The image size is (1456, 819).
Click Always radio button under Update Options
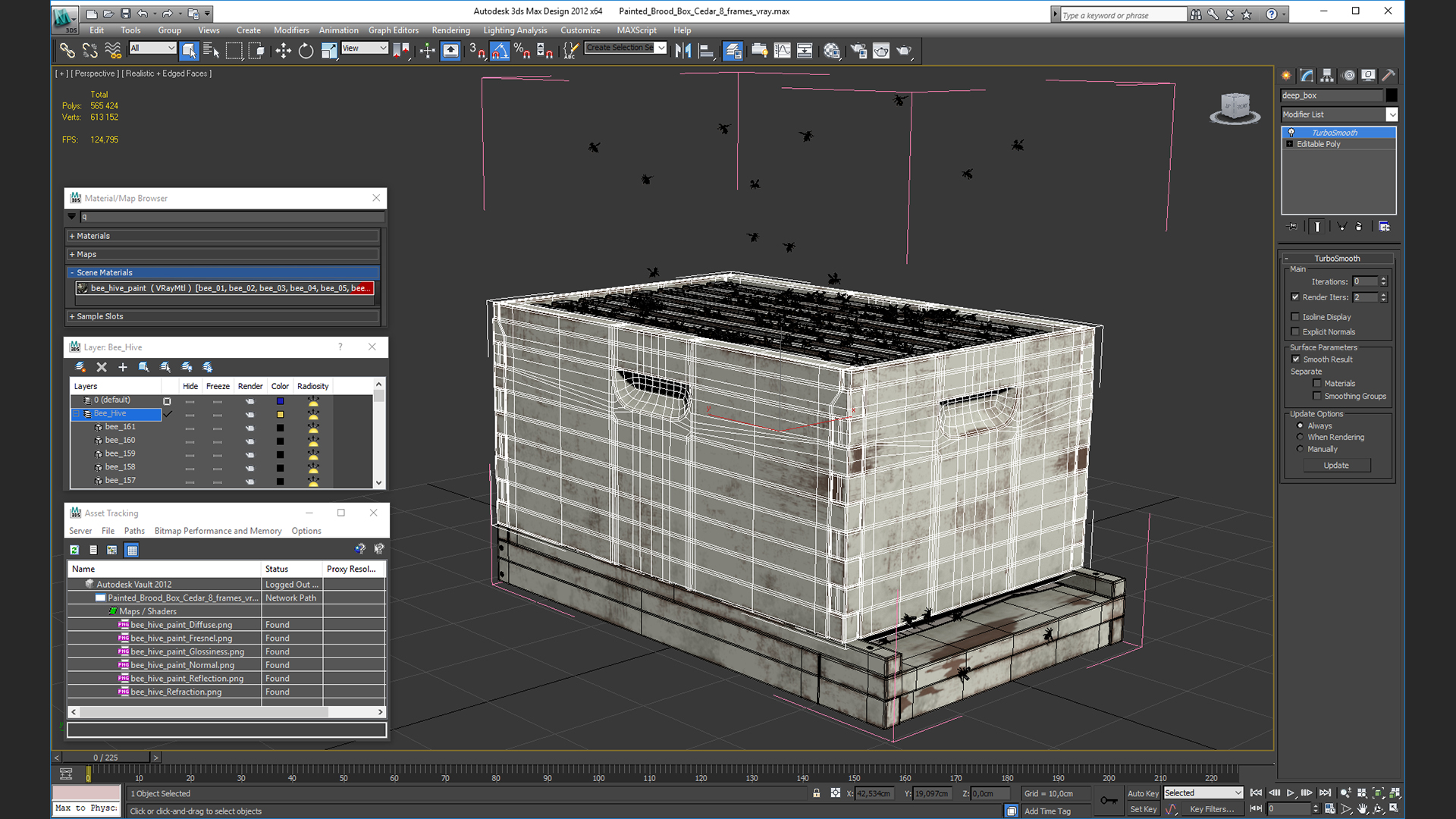point(1300,425)
